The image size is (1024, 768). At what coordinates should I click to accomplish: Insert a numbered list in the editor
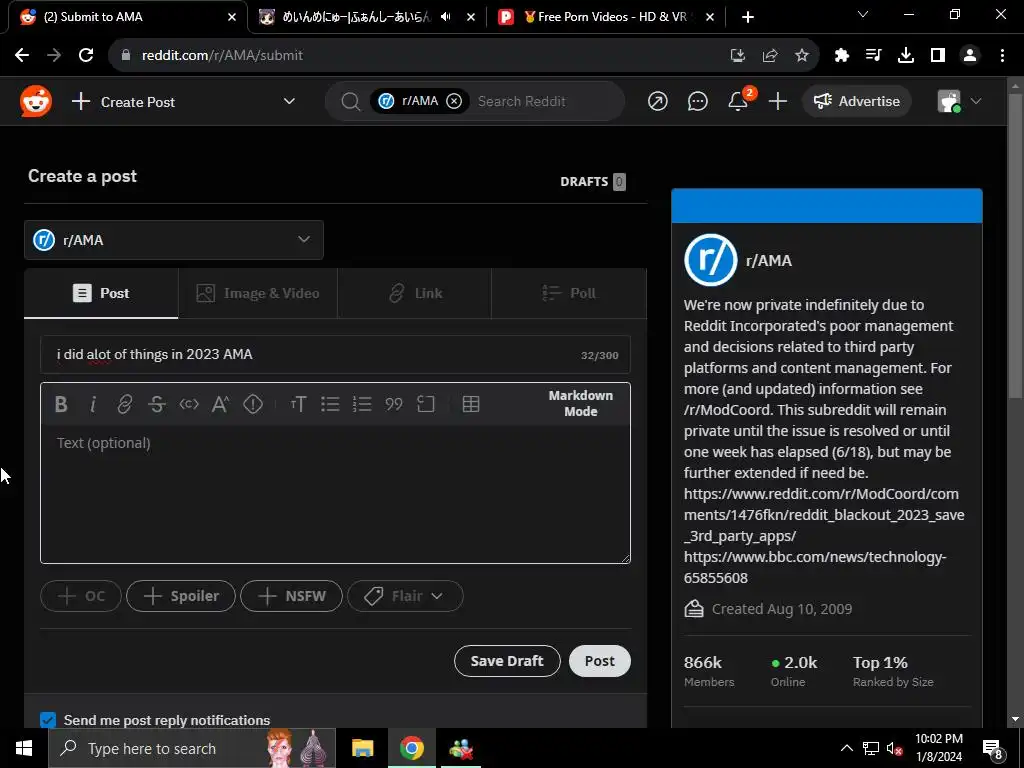(x=362, y=404)
